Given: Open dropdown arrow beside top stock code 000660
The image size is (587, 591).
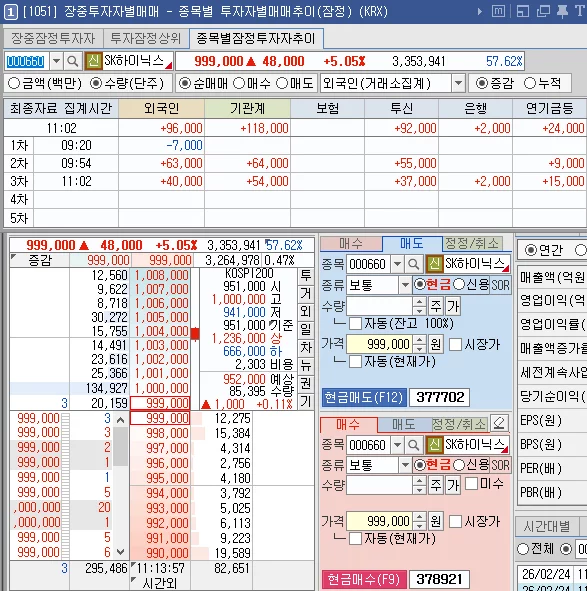Looking at the screenshot, I should pos(57,61).
